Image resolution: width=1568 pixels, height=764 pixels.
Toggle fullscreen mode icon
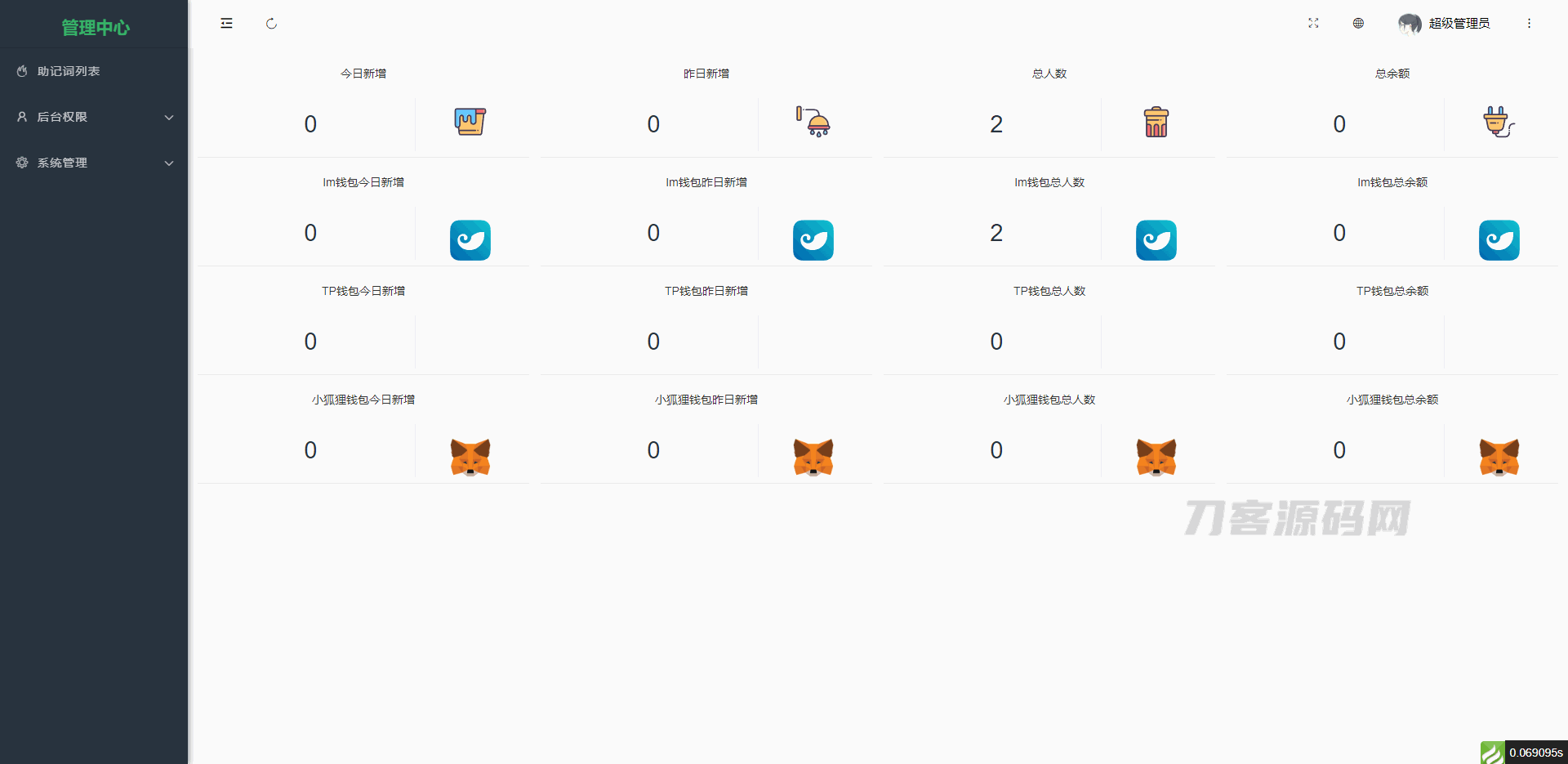pyautogui.click(x=1313, y=23)
